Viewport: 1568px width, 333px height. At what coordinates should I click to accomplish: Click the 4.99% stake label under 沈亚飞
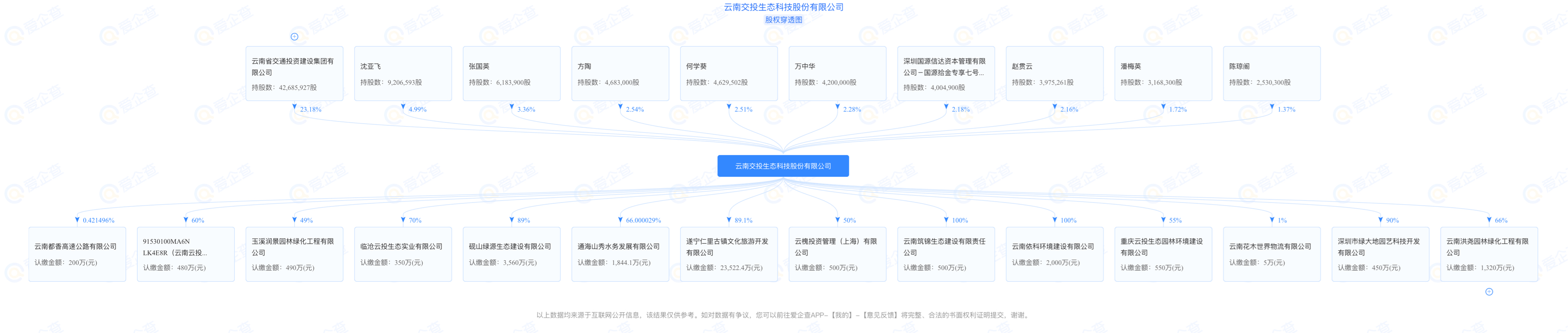pyautogui.click(x=418, y=110)
